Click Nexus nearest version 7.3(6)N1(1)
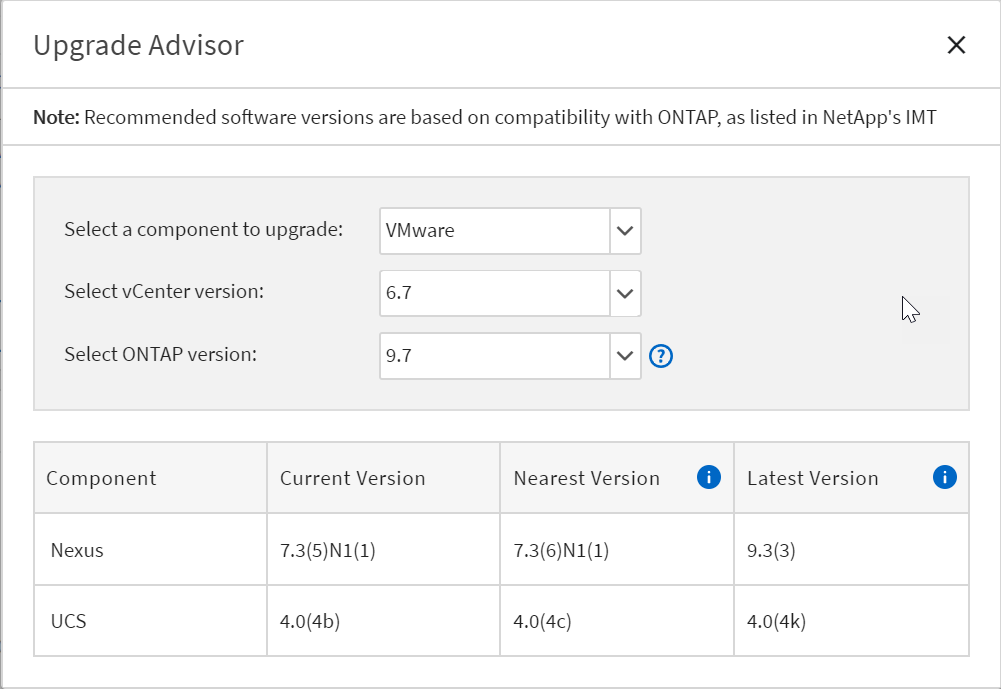Viewport: 1001px width, 689px height. pyautogui.click(x=561, y=550)
